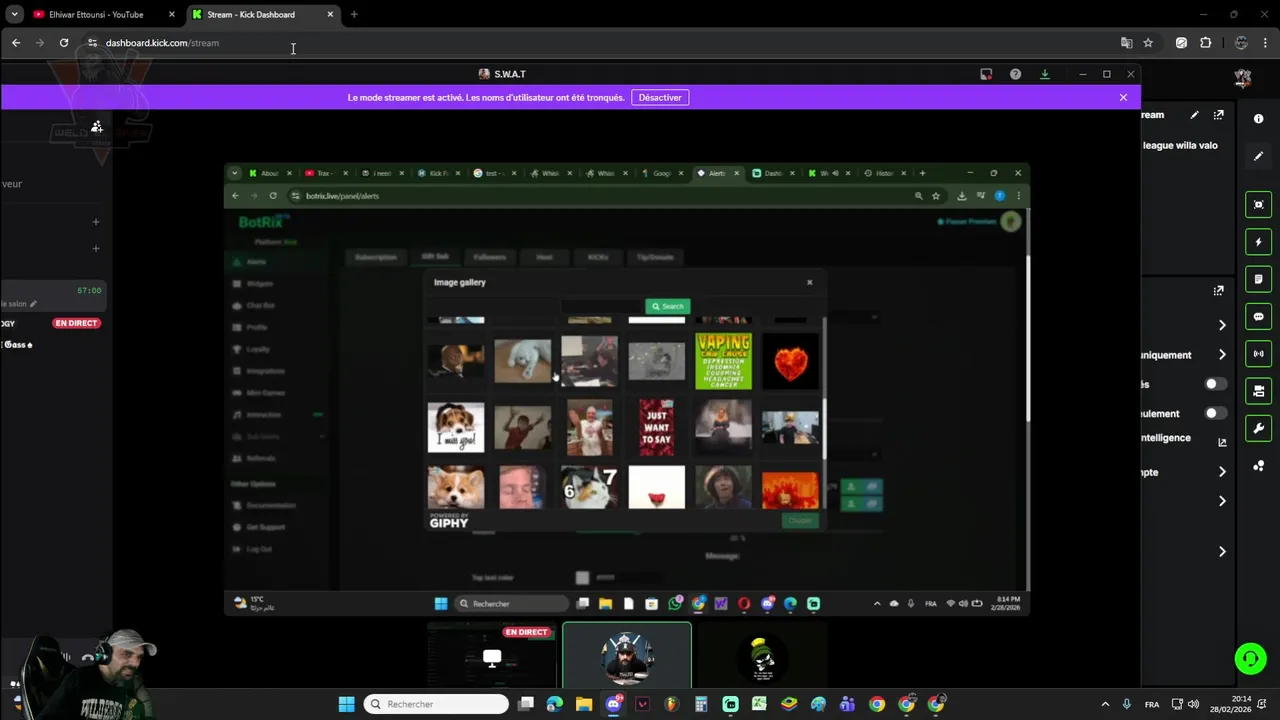Click the Discord screen-share popout icon
Image resolution: width=1280 pixels, height=720 pixels.
click(x=986, y=74)
